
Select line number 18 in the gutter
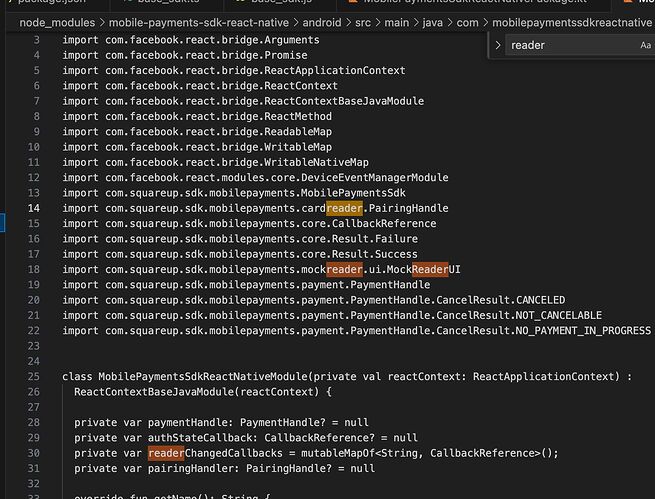pyautogui.click(x=34, y=269)
